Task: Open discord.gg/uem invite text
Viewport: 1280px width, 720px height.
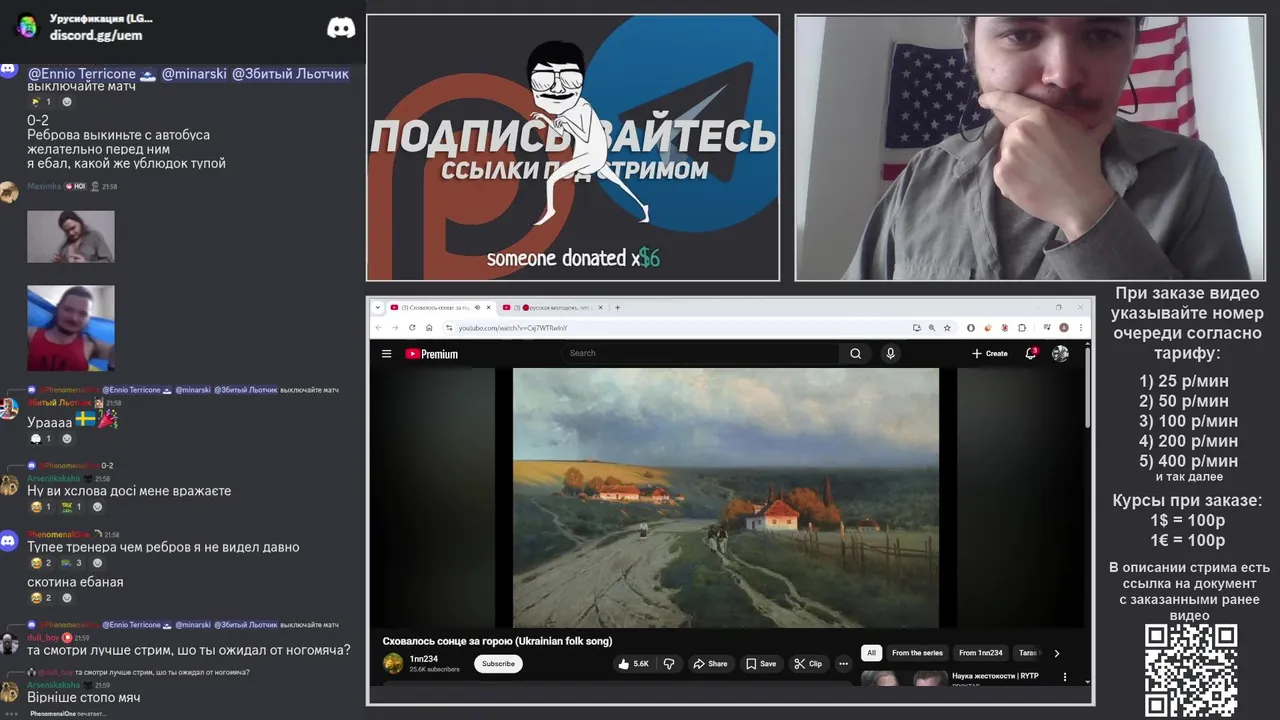Action: [96, 35]
